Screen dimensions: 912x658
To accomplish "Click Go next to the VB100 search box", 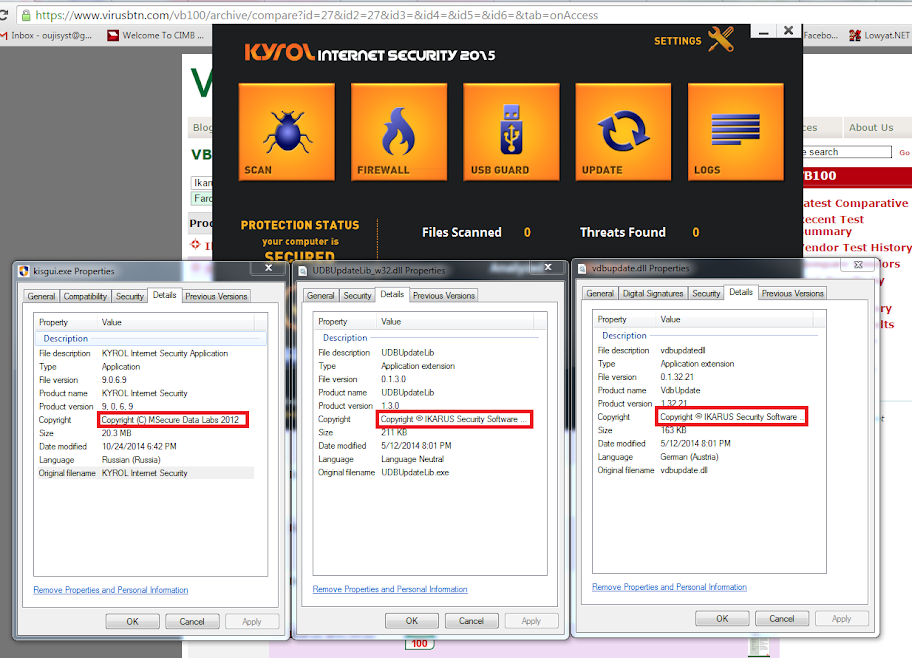I will pos(904,151).
